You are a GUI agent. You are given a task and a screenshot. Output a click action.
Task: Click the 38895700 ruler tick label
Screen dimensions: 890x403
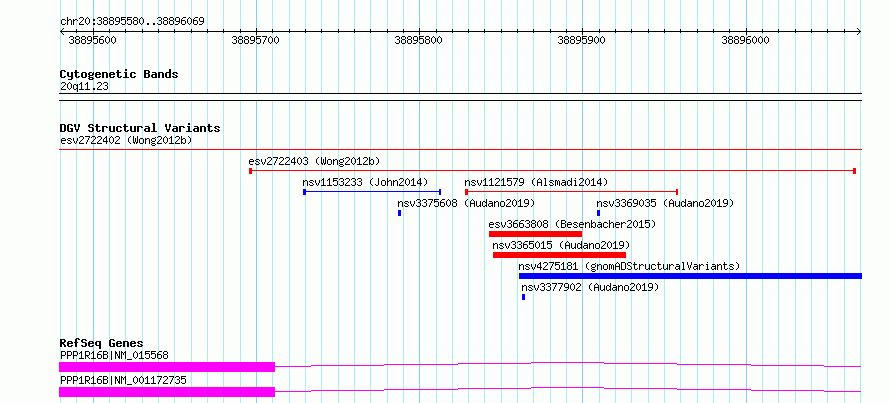[255, 40]
